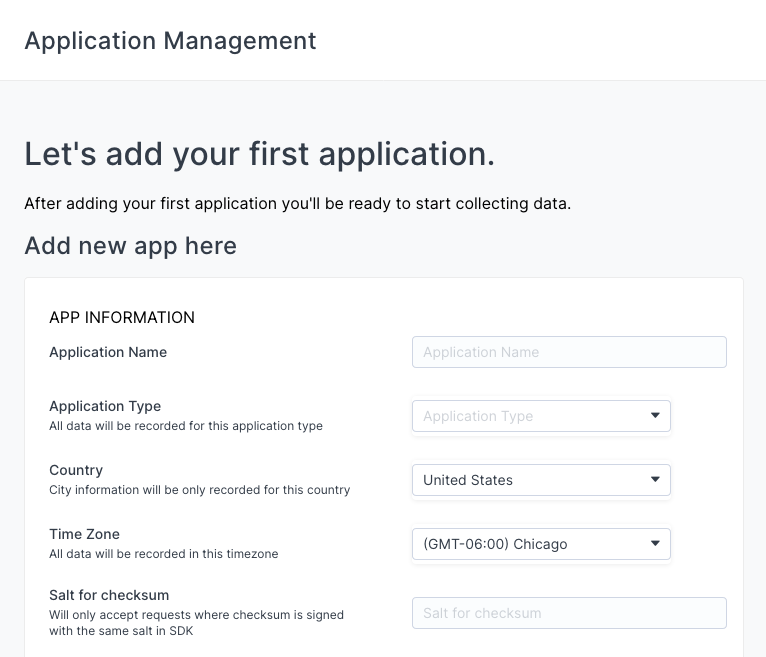Click the timezone recording hint under Time Zone
This screenshot has width=766, height=657.
point(163,554)
